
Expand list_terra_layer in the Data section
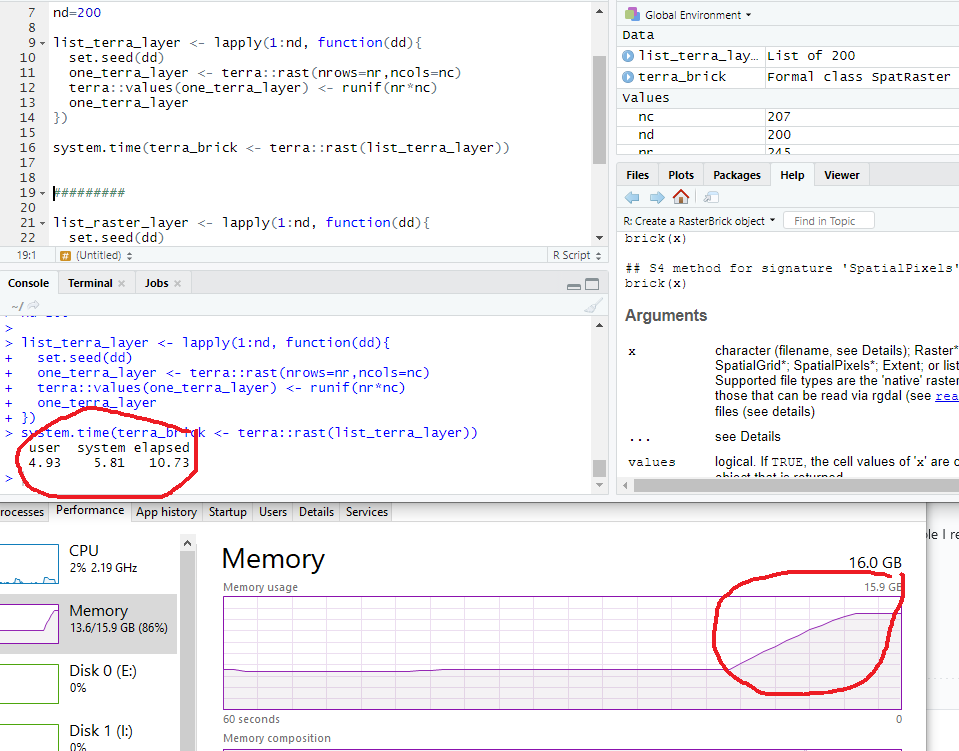[626, 55]
